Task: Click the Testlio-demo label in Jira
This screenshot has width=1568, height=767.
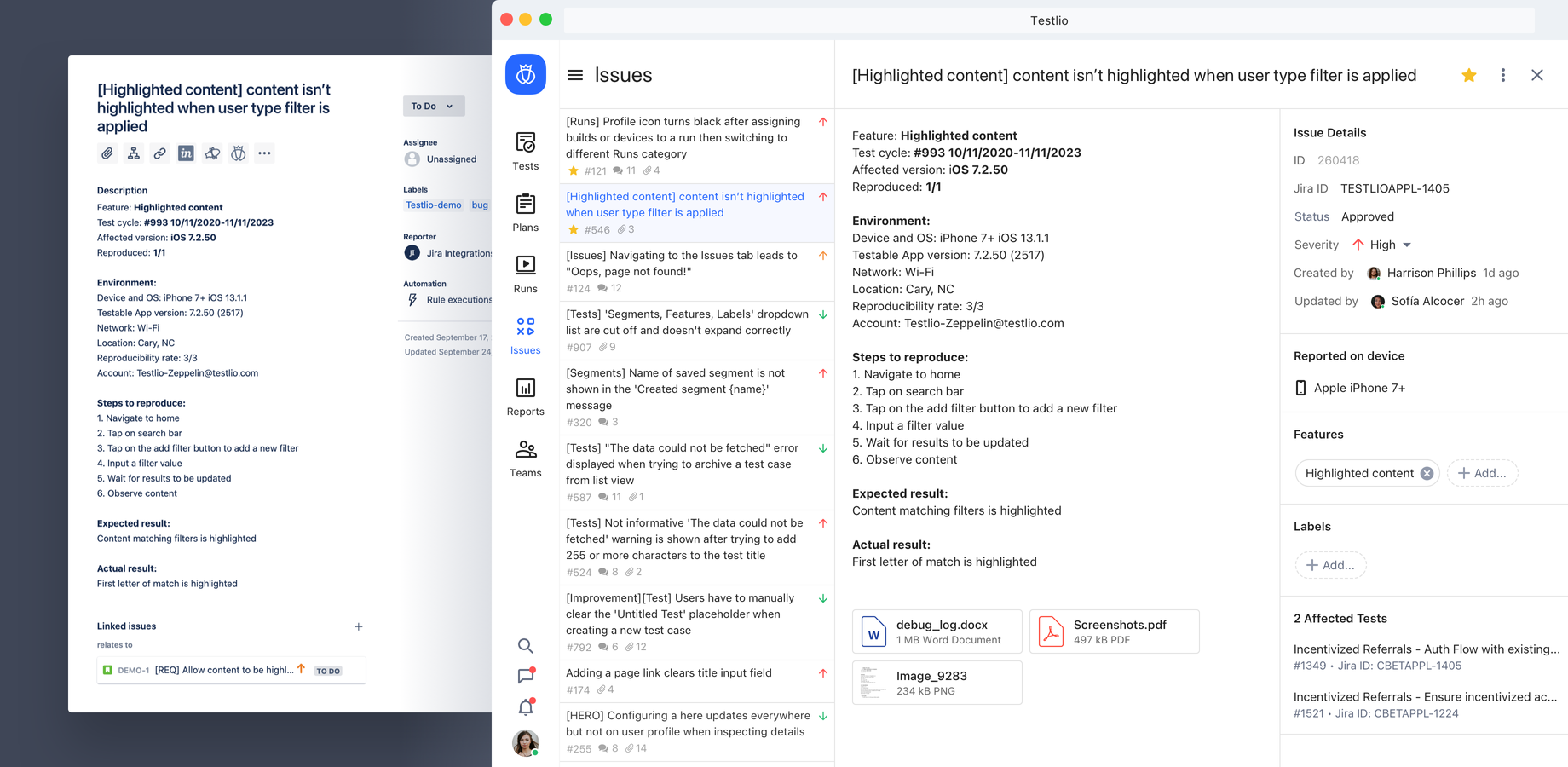Action: 434,205
